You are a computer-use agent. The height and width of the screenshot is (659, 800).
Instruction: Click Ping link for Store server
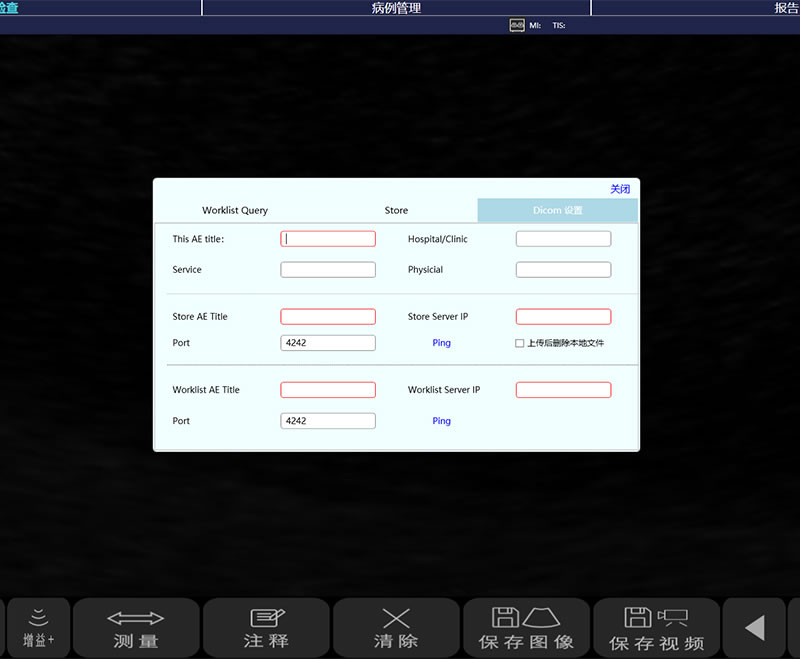(x=441, y=343)
